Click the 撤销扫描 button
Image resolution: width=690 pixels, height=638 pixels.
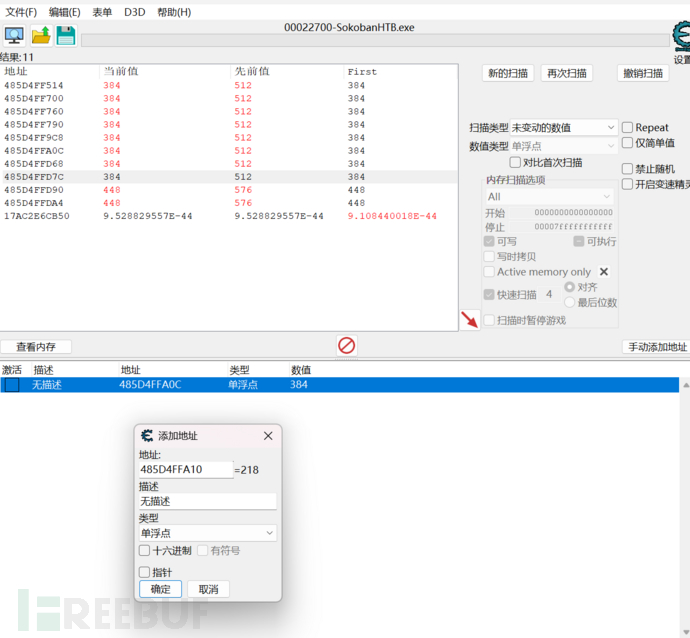(643, 73)
